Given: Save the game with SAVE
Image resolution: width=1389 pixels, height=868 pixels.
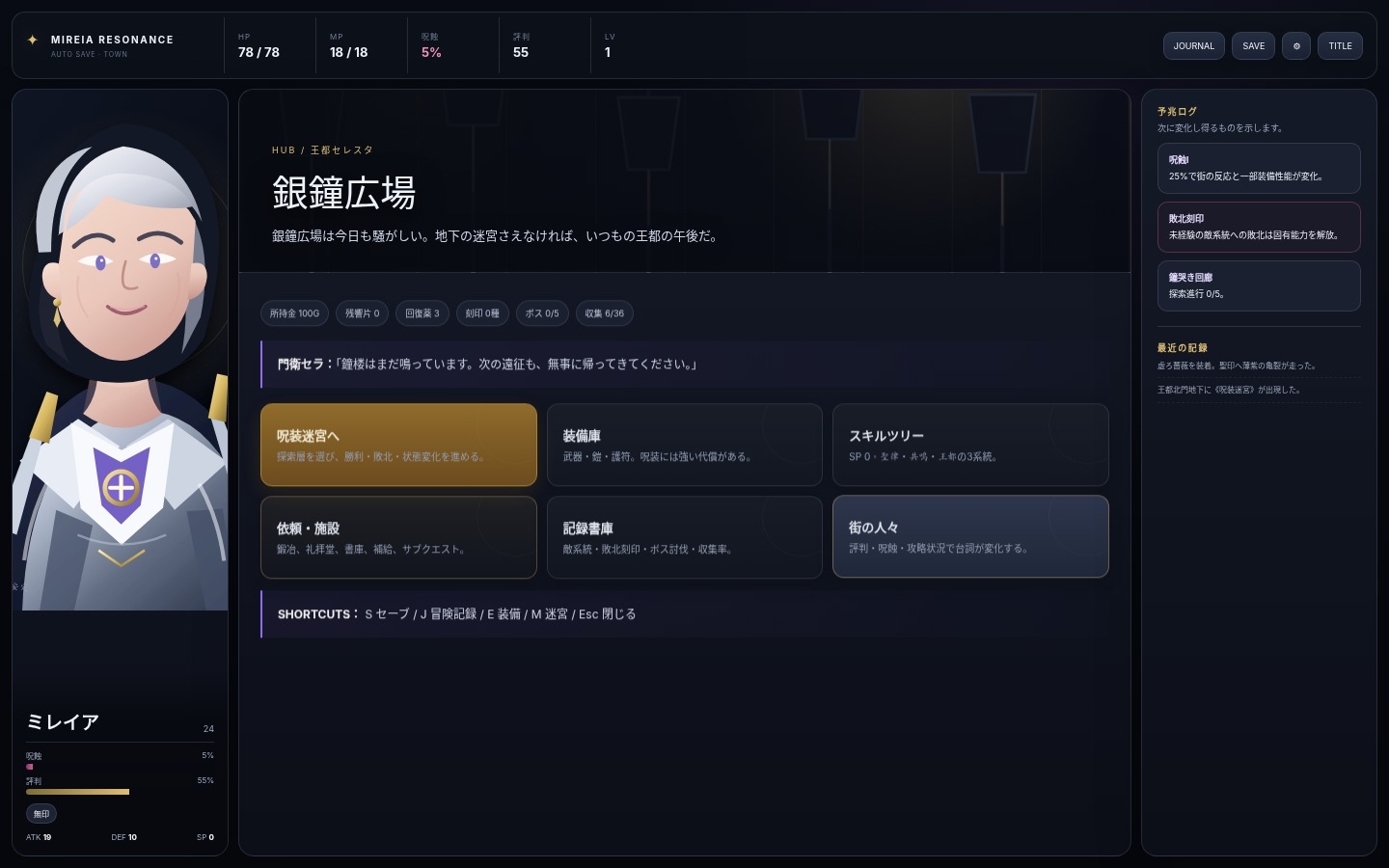Looking at the screenshot, I should tap(1253, 45).
